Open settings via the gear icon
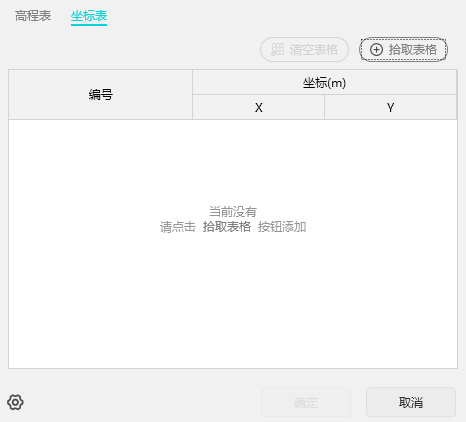Screen dimensions: 466x422 [x=15, y=402]
